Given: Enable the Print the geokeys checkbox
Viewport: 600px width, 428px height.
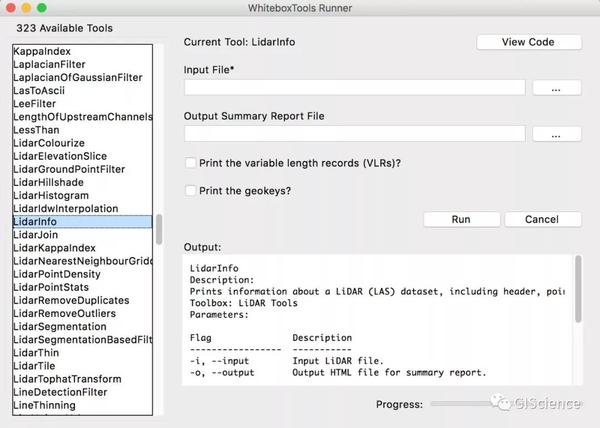Looking at the screenshot, I should [x=190, y=190].
